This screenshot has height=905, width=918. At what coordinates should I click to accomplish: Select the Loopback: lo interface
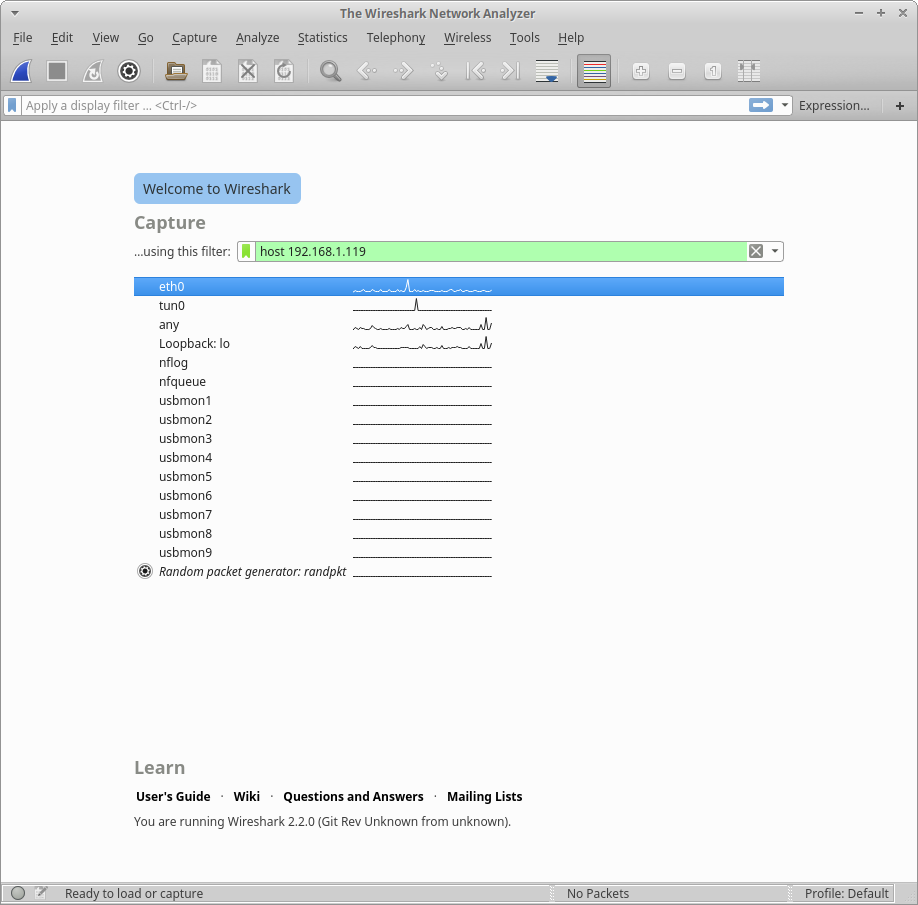[459, 344]
